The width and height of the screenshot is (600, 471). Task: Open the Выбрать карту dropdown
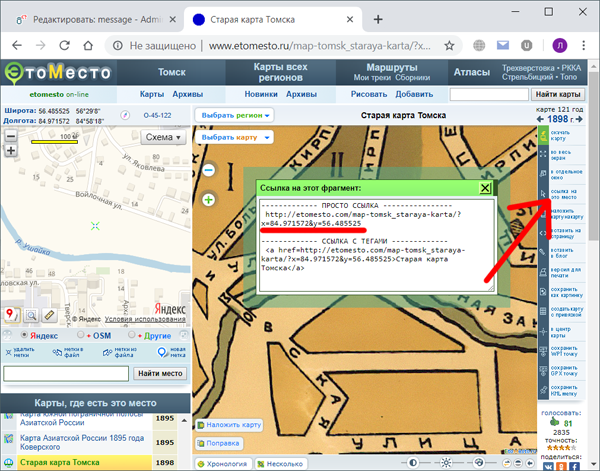235,137
